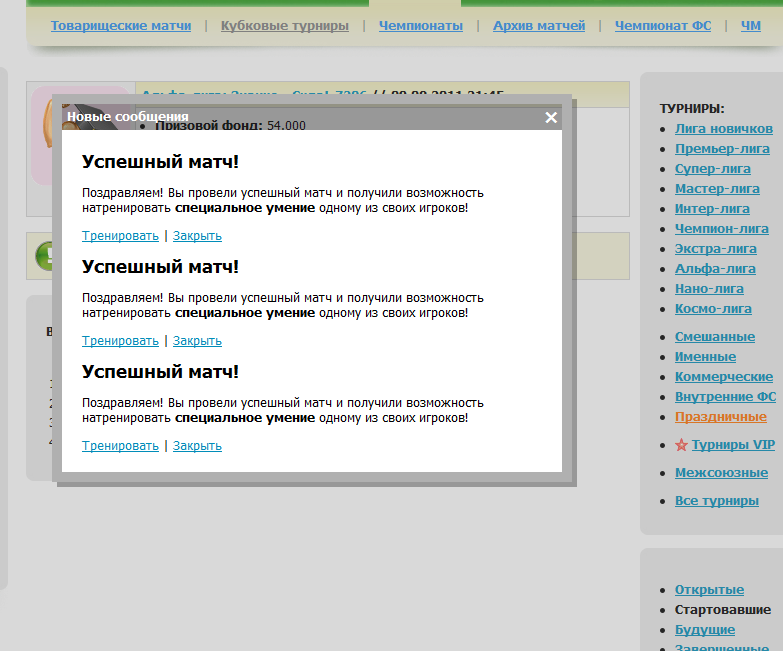
Task: Close the Новые сообщения popup with X
Action: point(551,117)
